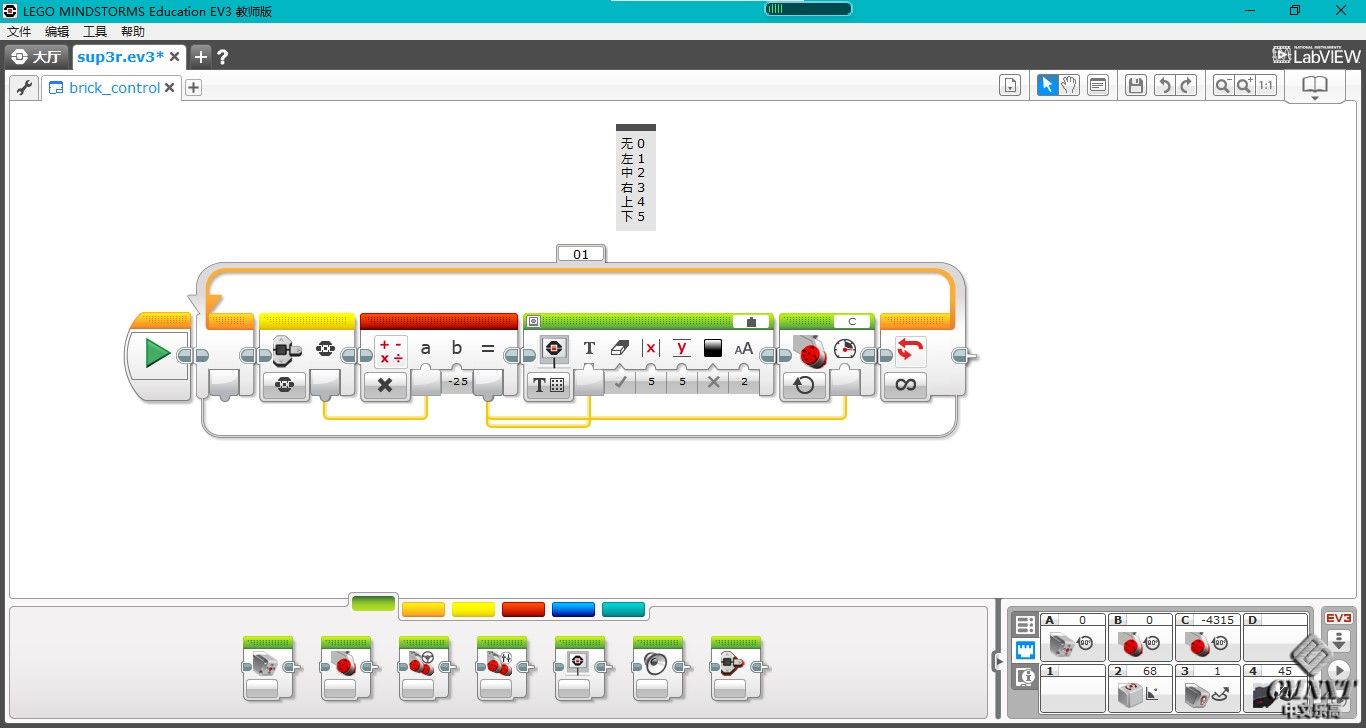Zoom out on the canvas
This screenshot has width=1366, height=728.
(x=1223, y=86)
